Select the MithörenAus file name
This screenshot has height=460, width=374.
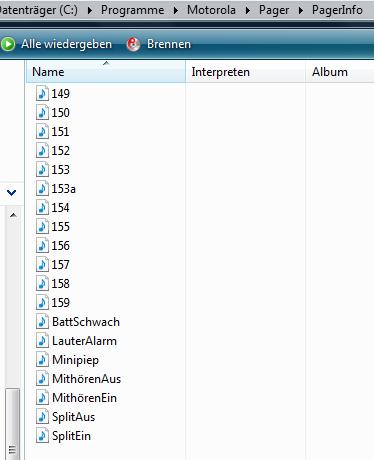pos(86,379)
